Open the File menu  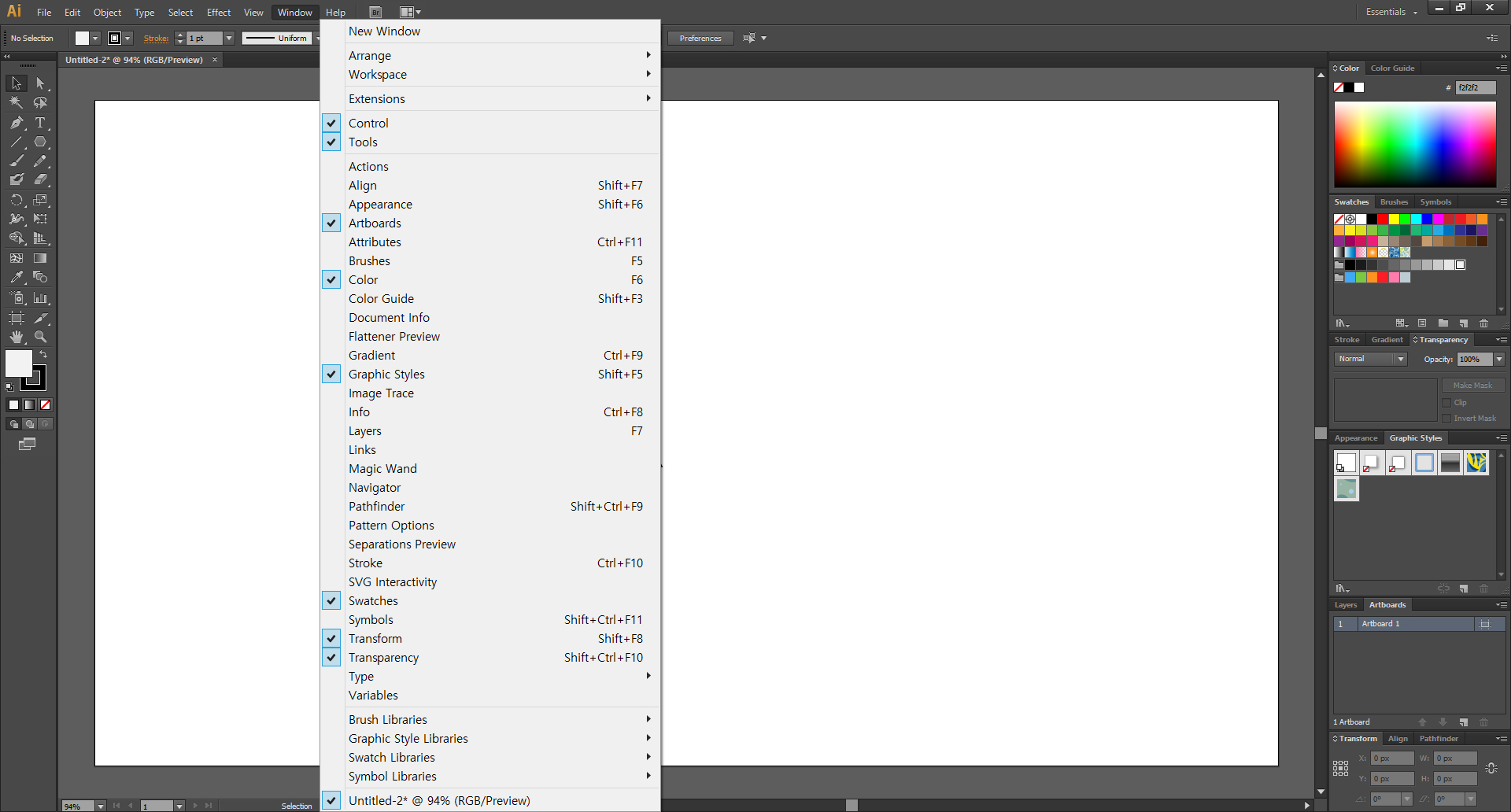tap(44, 13)
